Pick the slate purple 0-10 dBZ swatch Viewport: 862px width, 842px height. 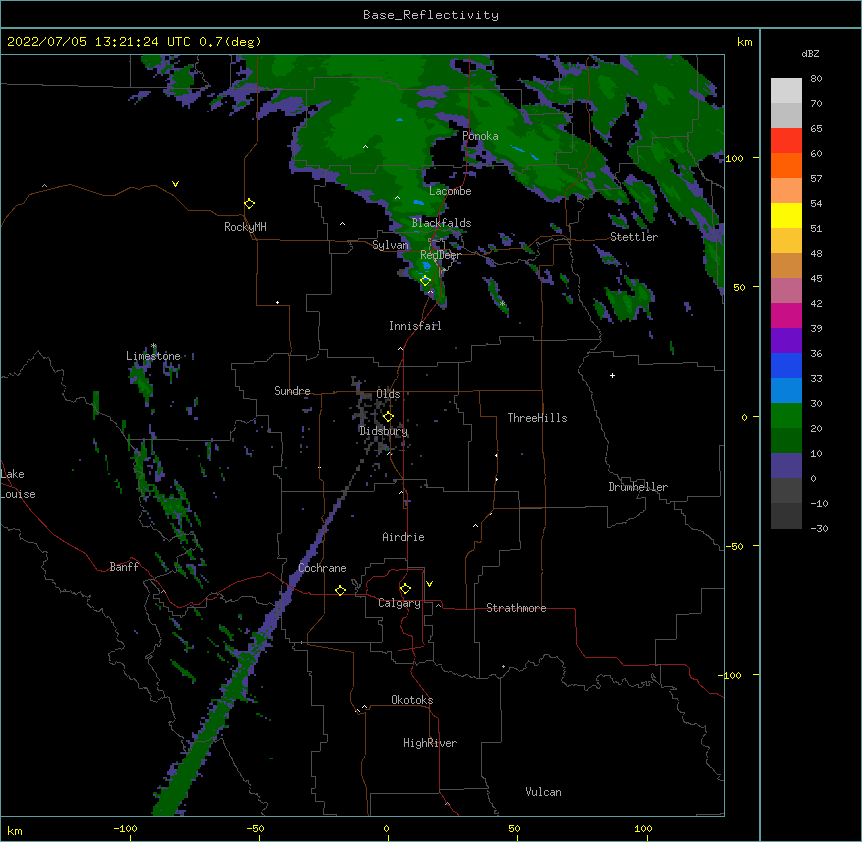pyautogui.click(x=786, y=466)
